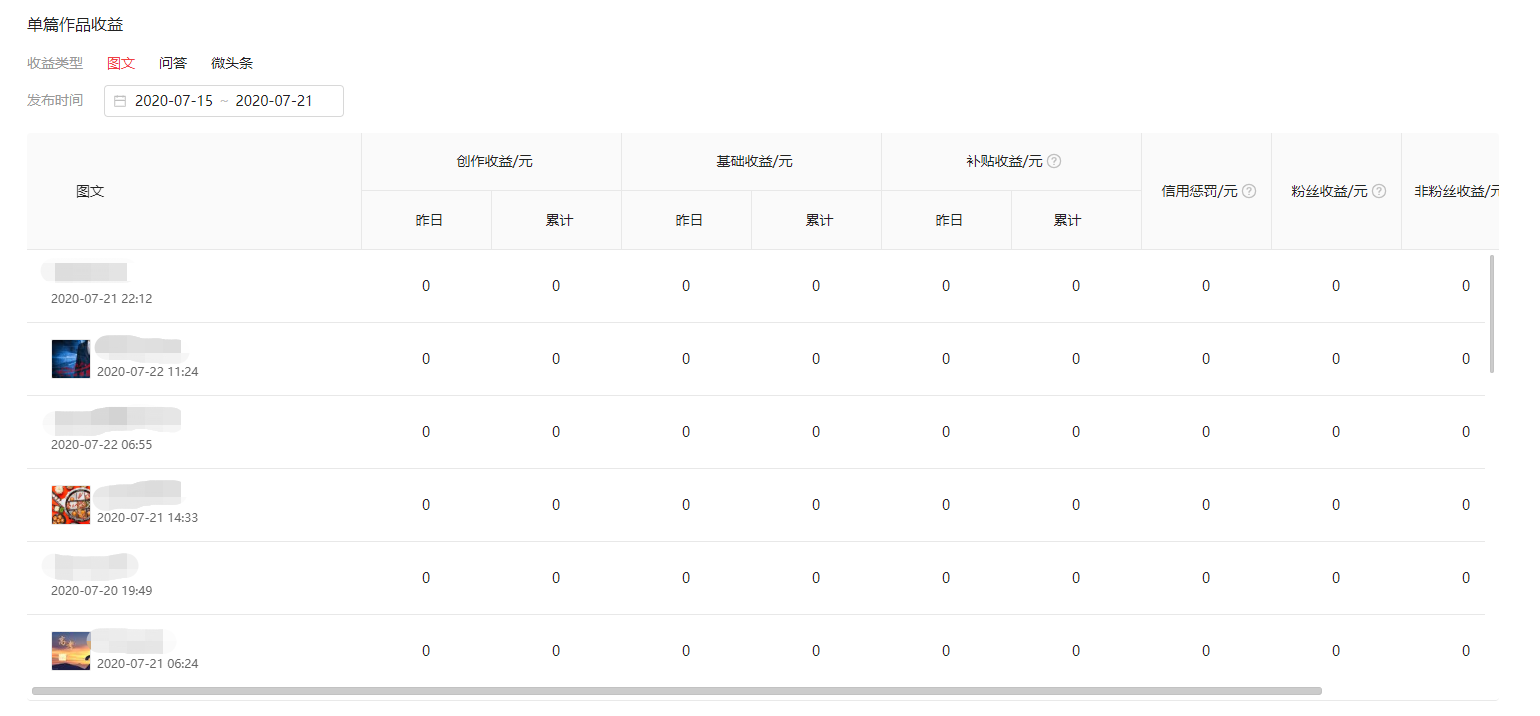Click the question-mark icon beside 信用惩罚/元
Image resolution: width=1540 pixels, height=716 pixels.
click(1248, 191)
